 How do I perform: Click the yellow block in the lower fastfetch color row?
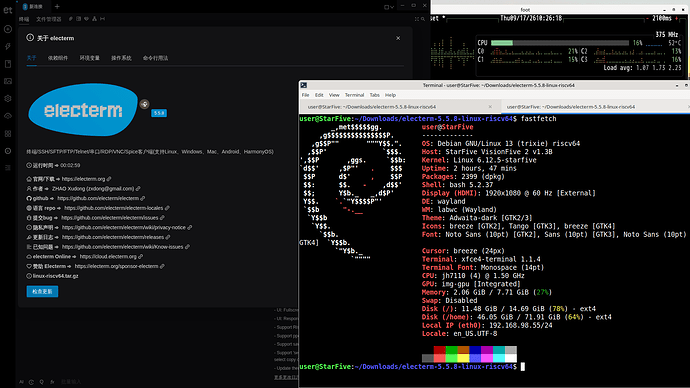pos(463,358)
